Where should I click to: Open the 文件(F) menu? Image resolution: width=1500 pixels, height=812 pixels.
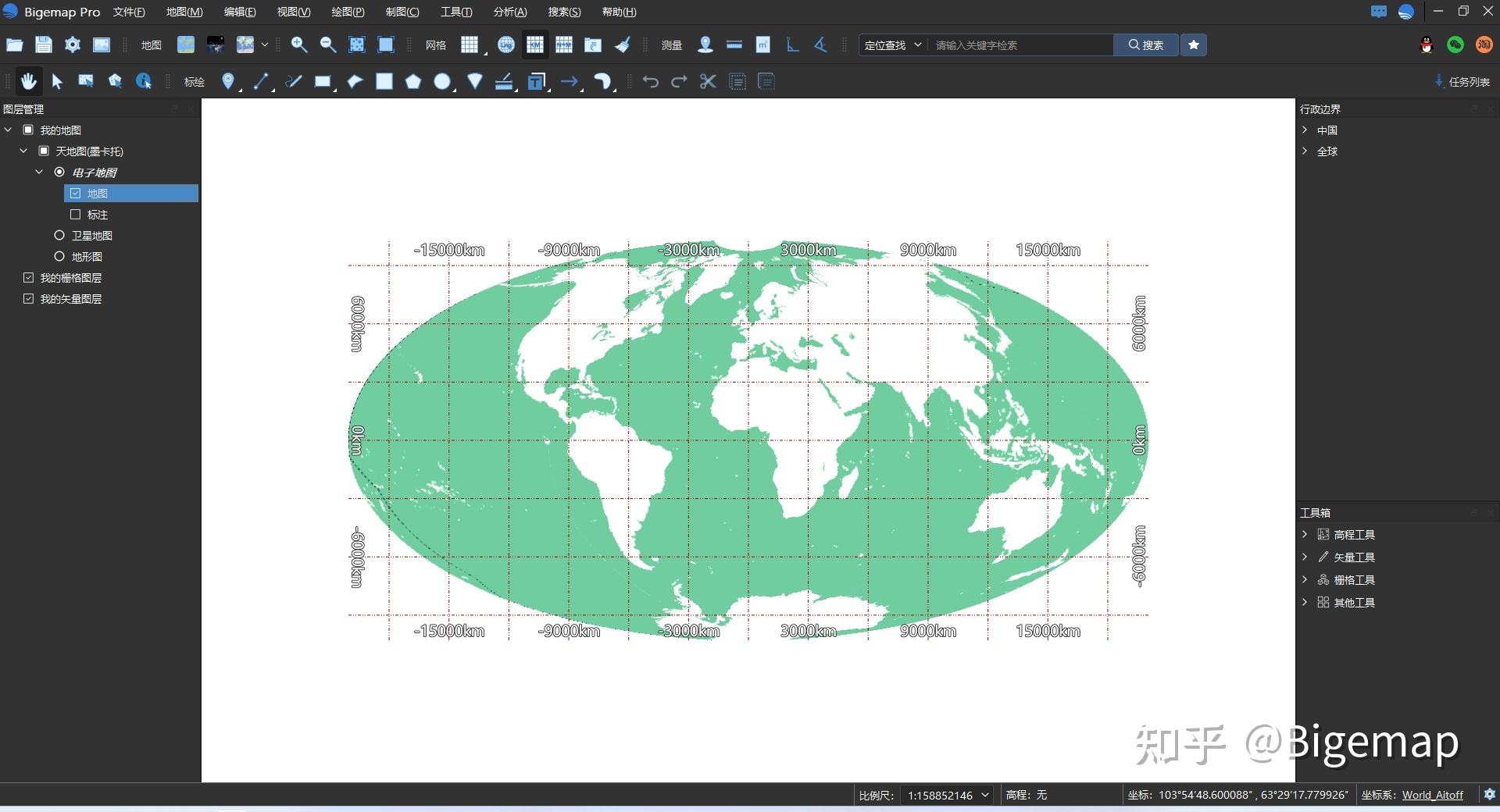[x=129, y=12]
